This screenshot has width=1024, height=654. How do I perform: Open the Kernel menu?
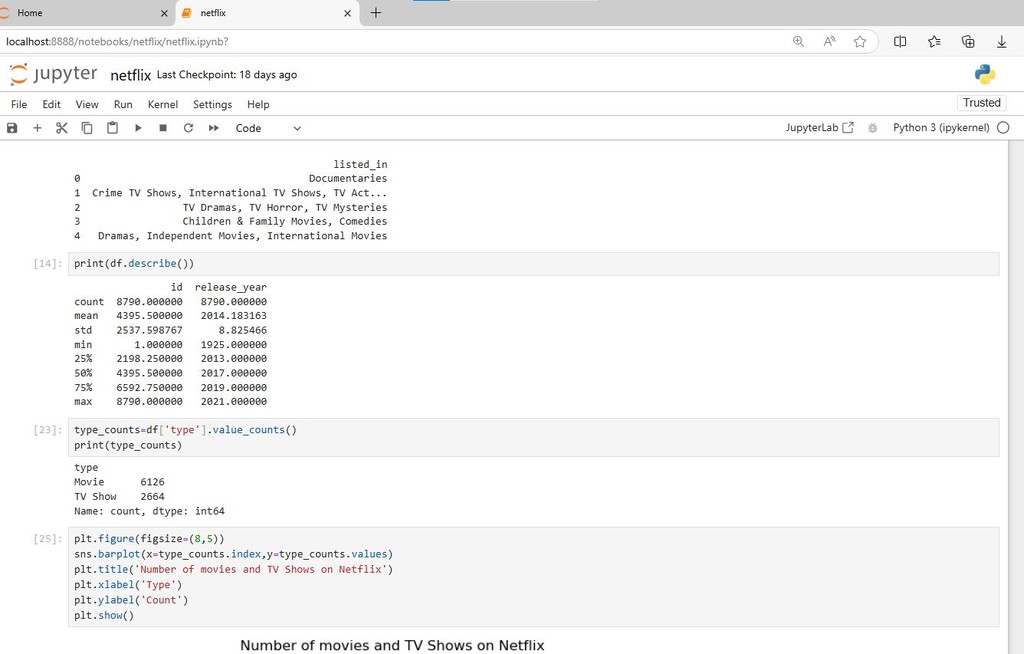tap(163, 105)
